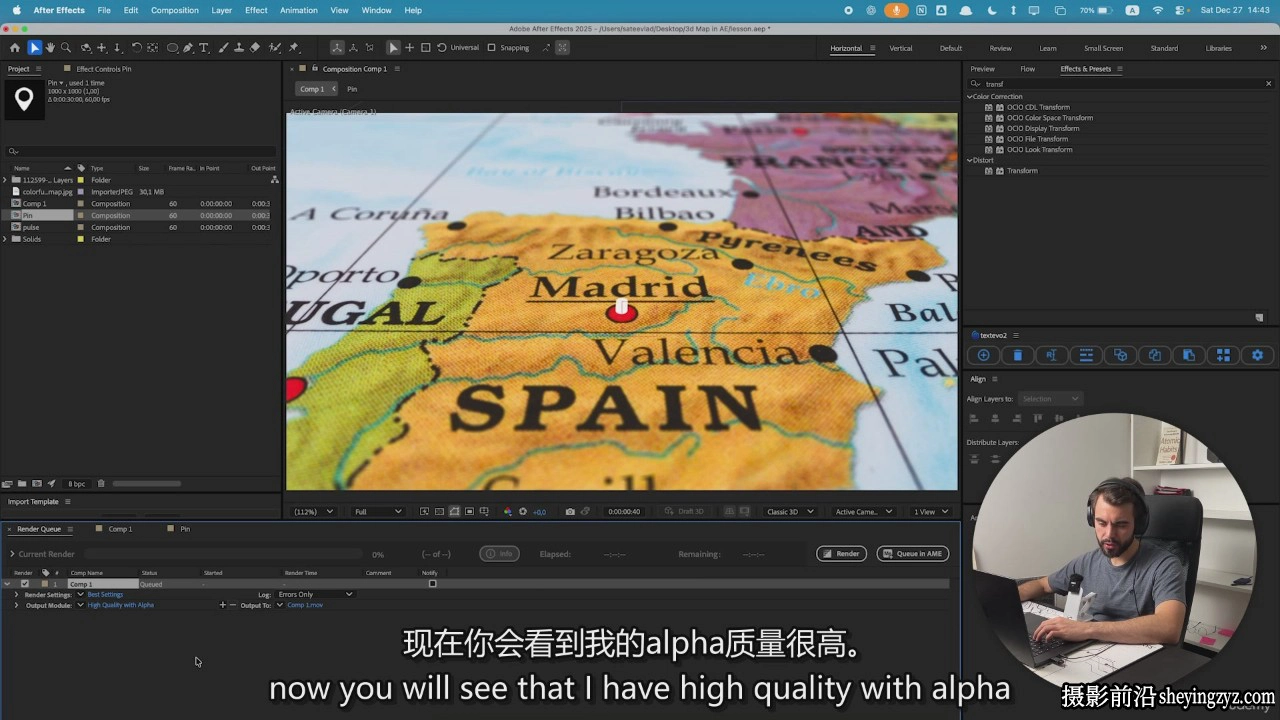Click the textevo2 text lines icon
This screenshot has width=1280, height=720.
tap(1085, 355)
